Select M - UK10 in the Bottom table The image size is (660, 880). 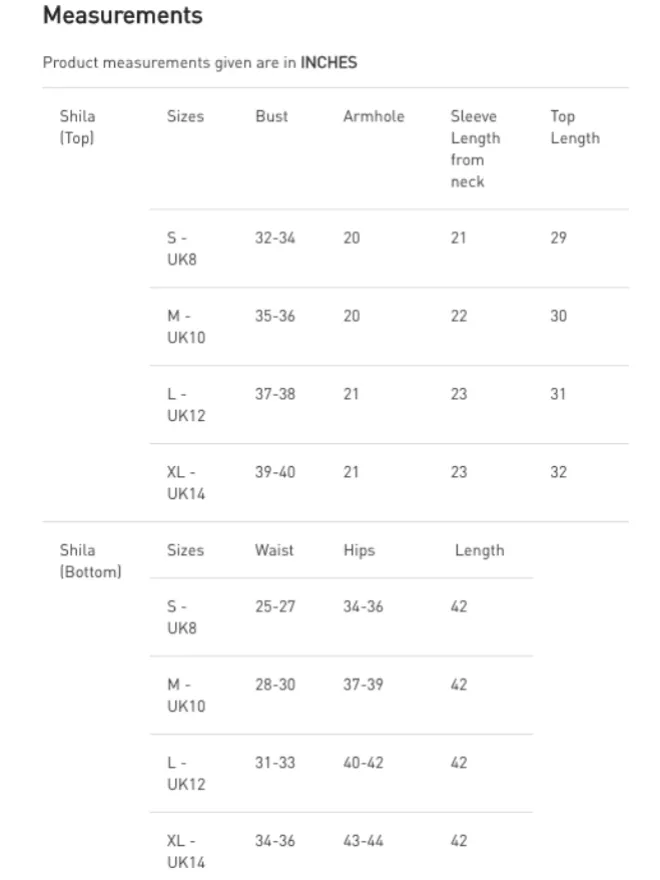click(x=185, y=695)
